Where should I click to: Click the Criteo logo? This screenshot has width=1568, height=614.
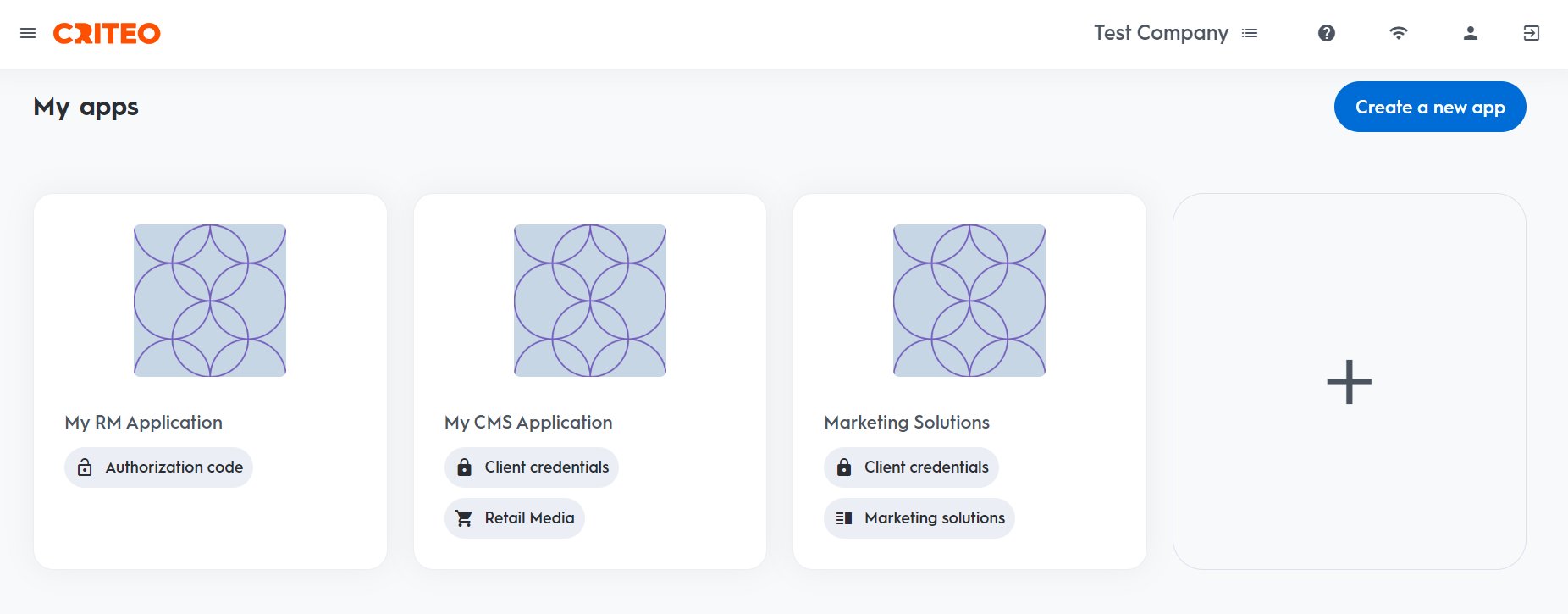(x=107, y=33)
